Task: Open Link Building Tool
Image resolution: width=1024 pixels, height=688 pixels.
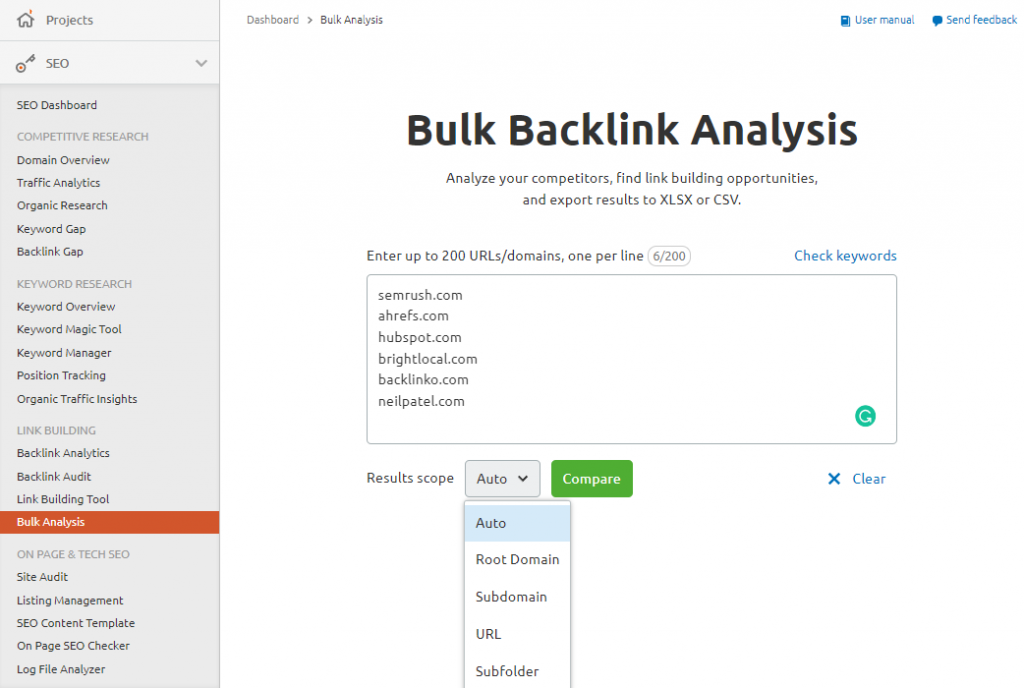Action: (63, 499)
